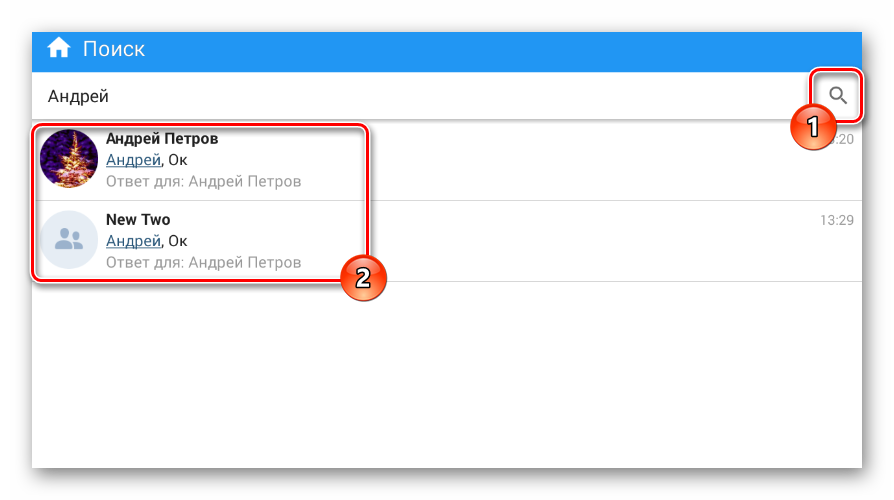894x500 pixels.
Task: Click the Ок message text in New Two result
Action: [178, 241]
